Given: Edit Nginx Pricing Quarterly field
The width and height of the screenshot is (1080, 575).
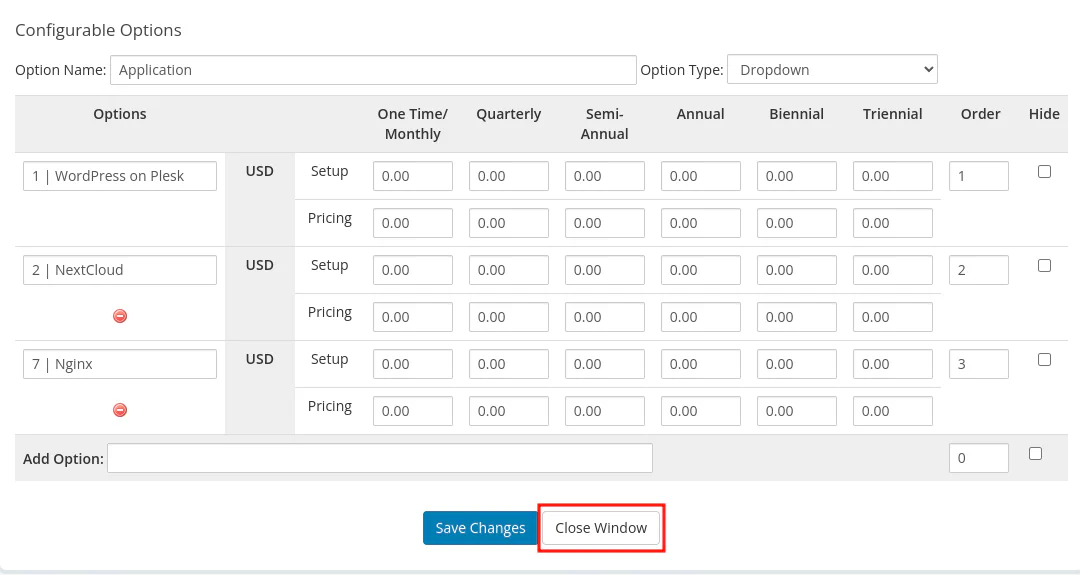Looking at the screenshot, I should [x=509, y=411].
